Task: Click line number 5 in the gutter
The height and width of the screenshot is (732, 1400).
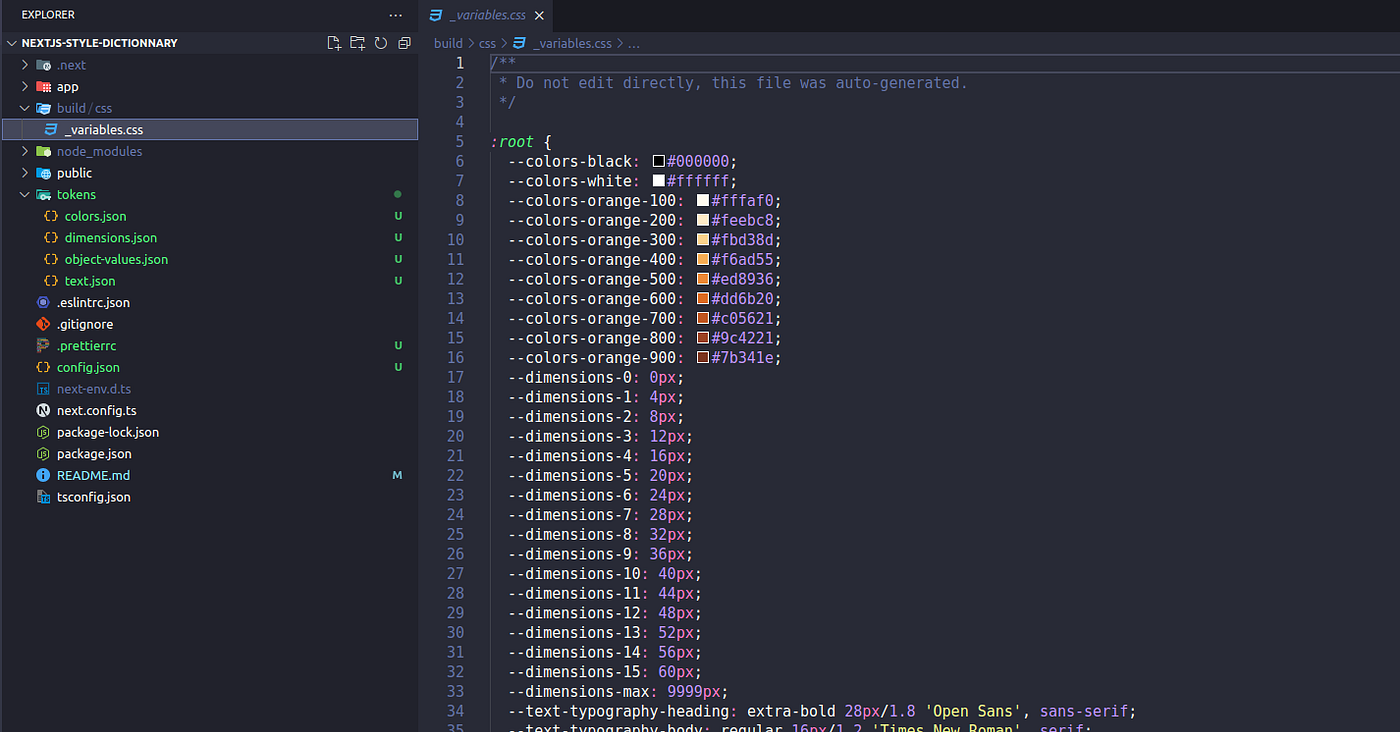Action: [x=459, y=142]
